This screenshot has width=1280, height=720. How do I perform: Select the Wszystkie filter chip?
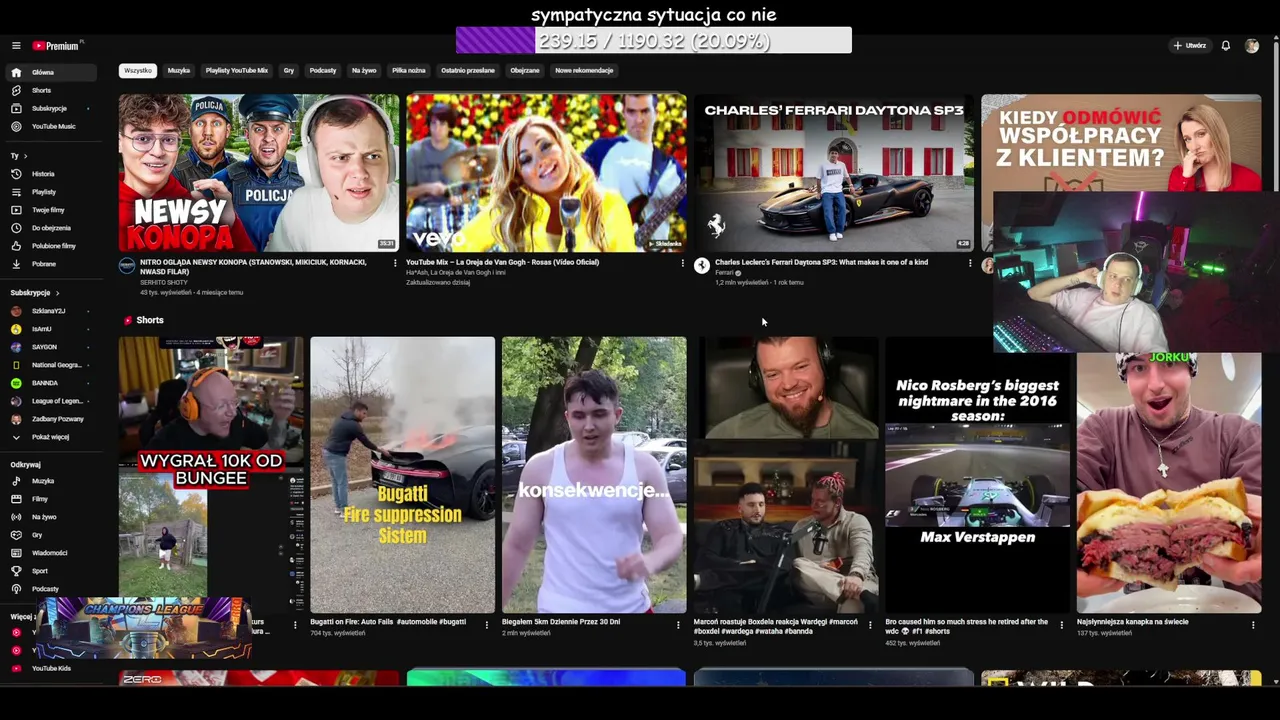pyautogui.click(x=138, y=71)
